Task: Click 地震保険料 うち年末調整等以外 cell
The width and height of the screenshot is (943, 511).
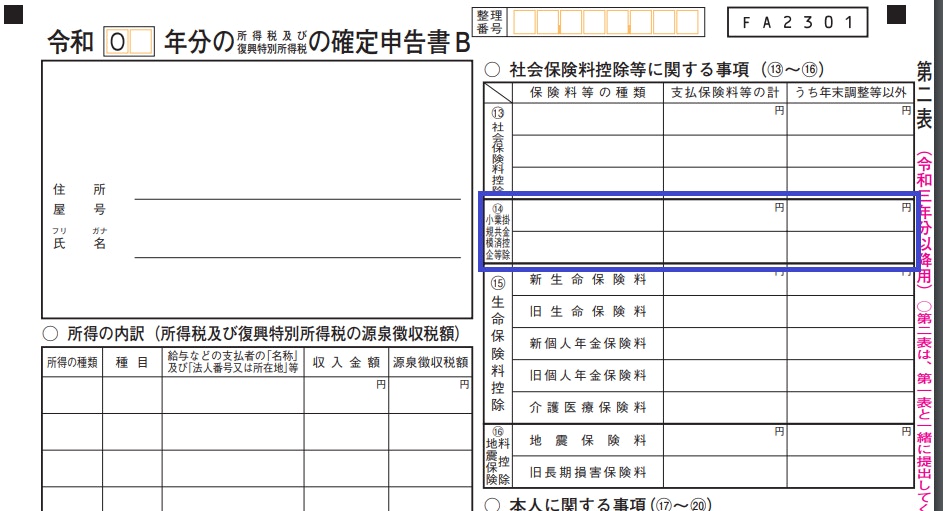Action: pyautogui.click(x=850, y=441)
